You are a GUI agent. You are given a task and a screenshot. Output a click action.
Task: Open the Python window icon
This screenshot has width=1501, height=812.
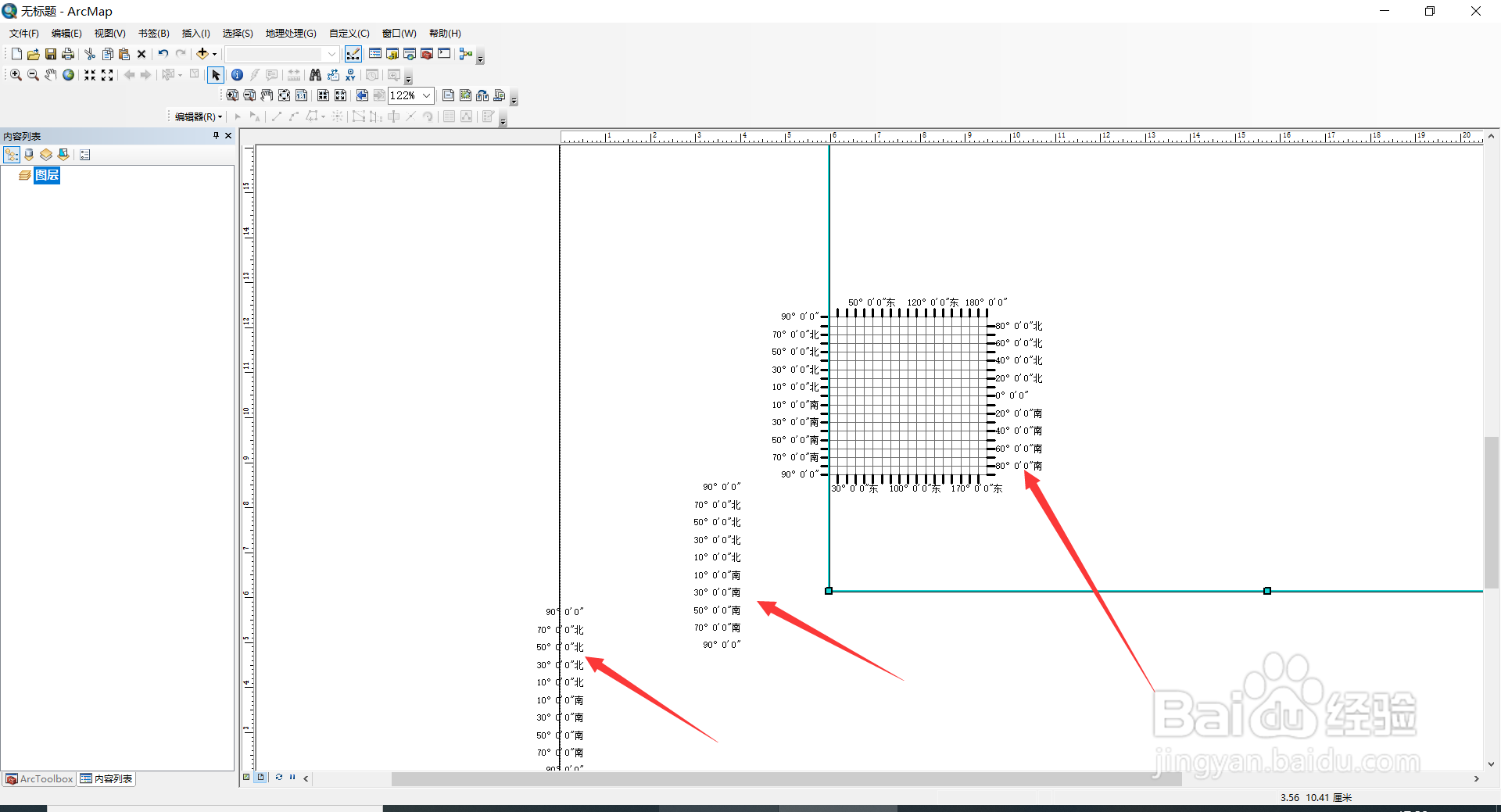[x=444, y=54]
